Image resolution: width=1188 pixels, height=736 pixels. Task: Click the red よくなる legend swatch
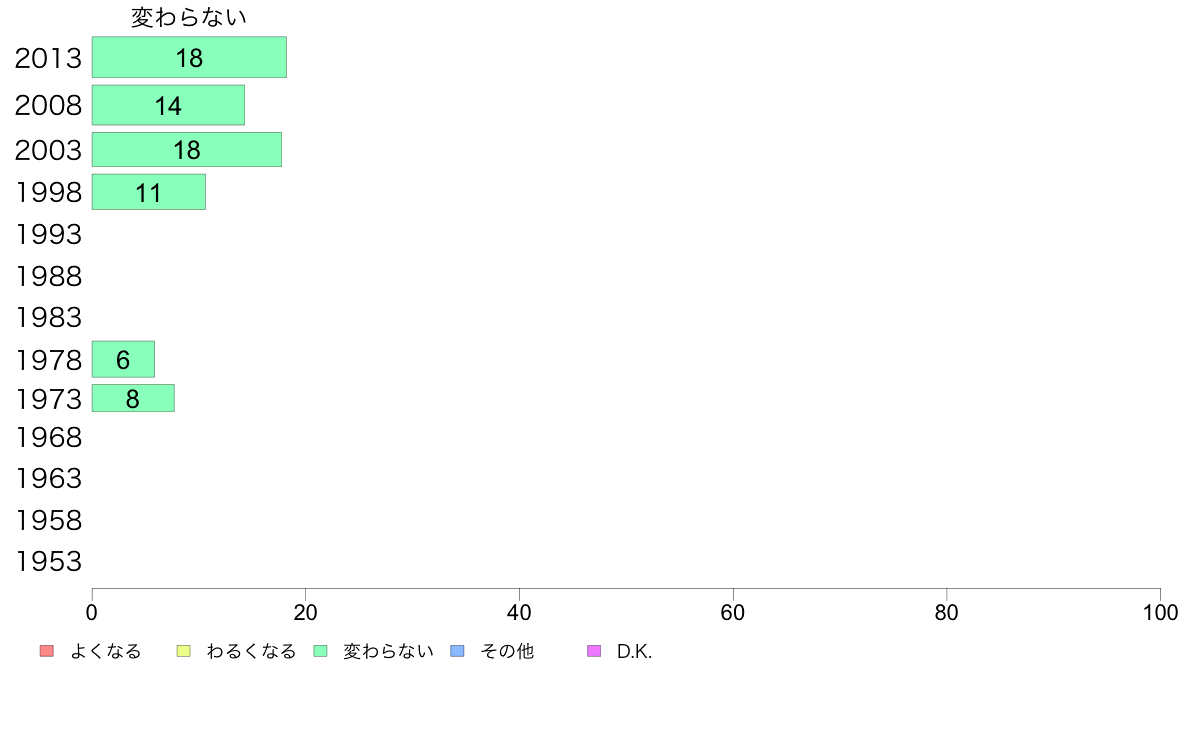tap(47, 651)
